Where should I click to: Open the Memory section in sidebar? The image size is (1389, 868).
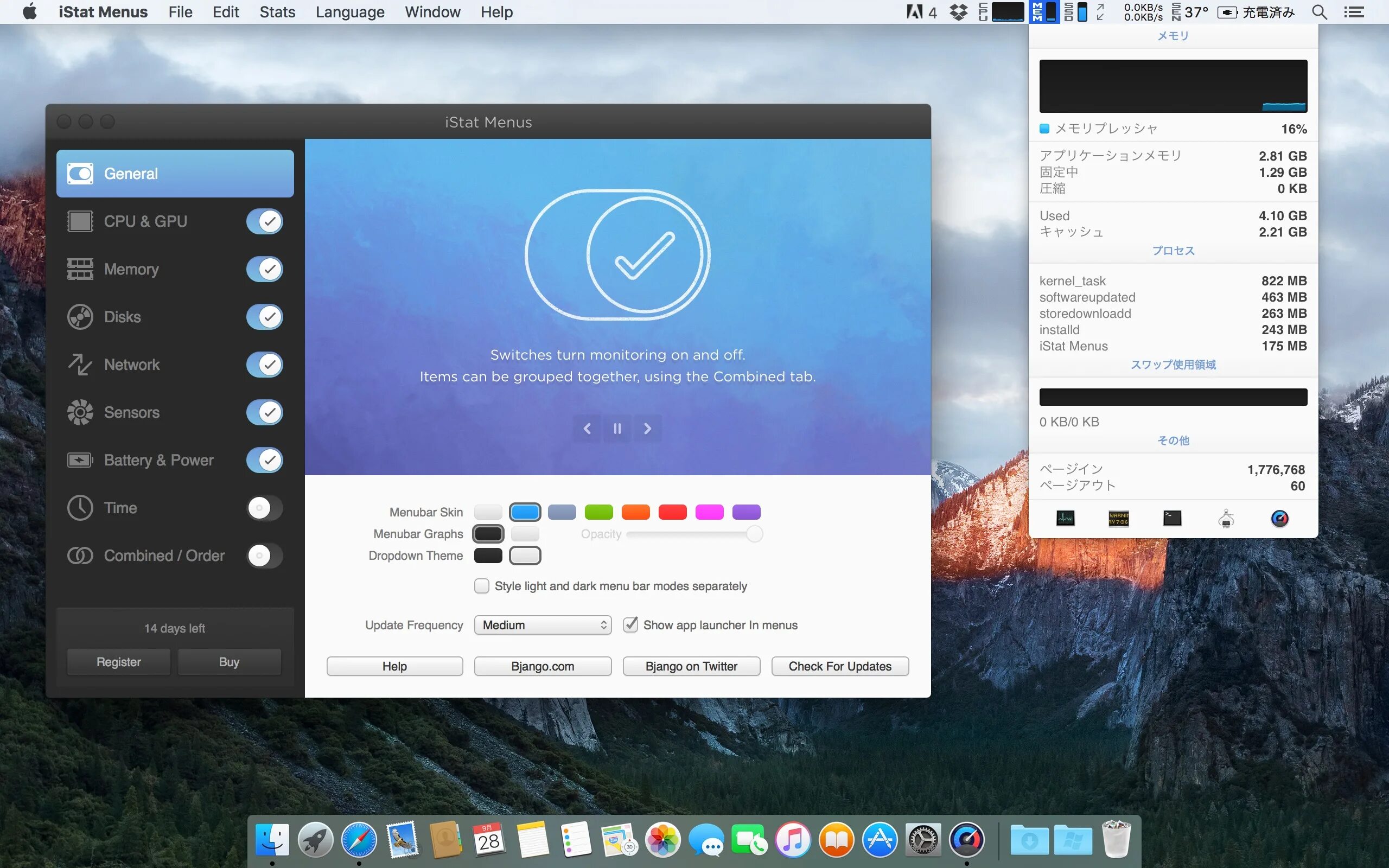(131, 269)
